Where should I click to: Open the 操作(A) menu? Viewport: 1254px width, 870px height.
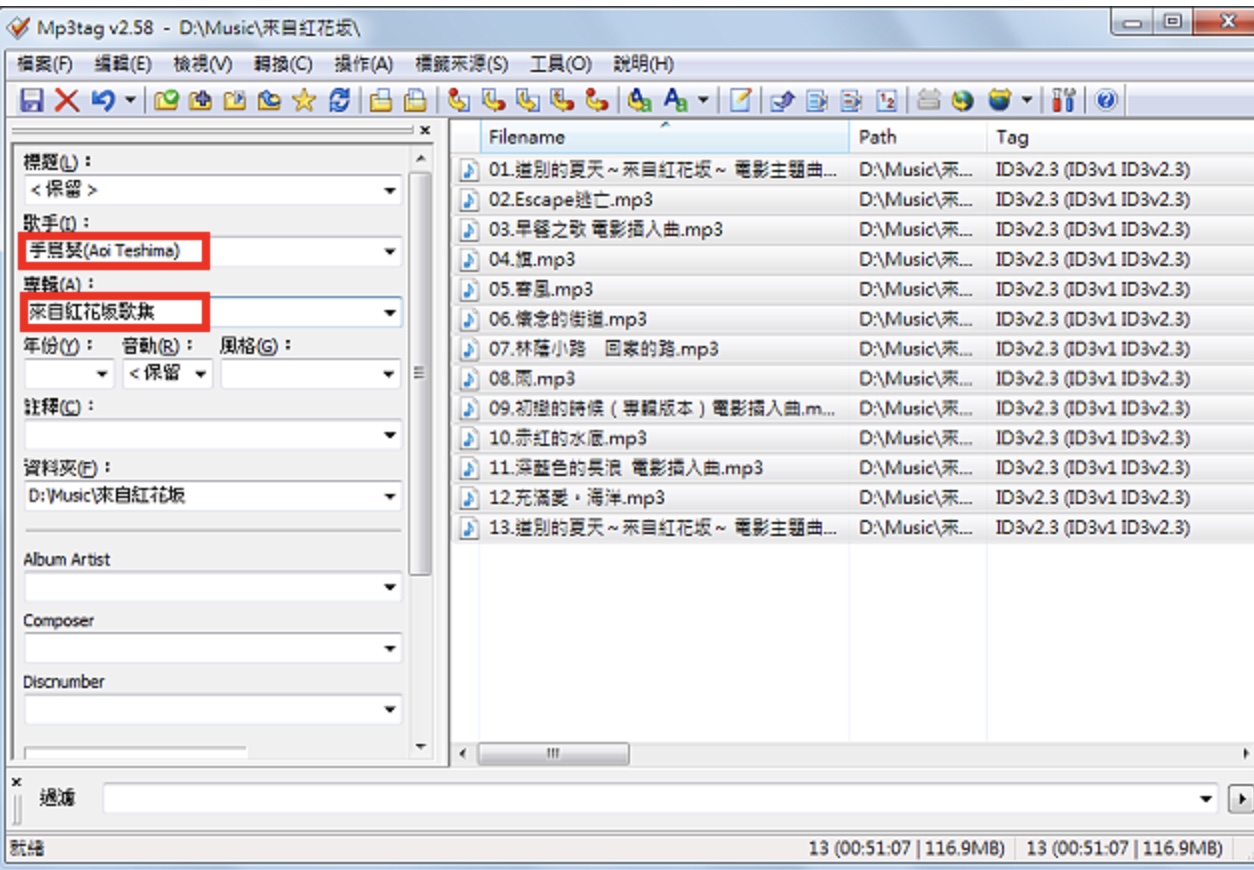tap(363, 64)
